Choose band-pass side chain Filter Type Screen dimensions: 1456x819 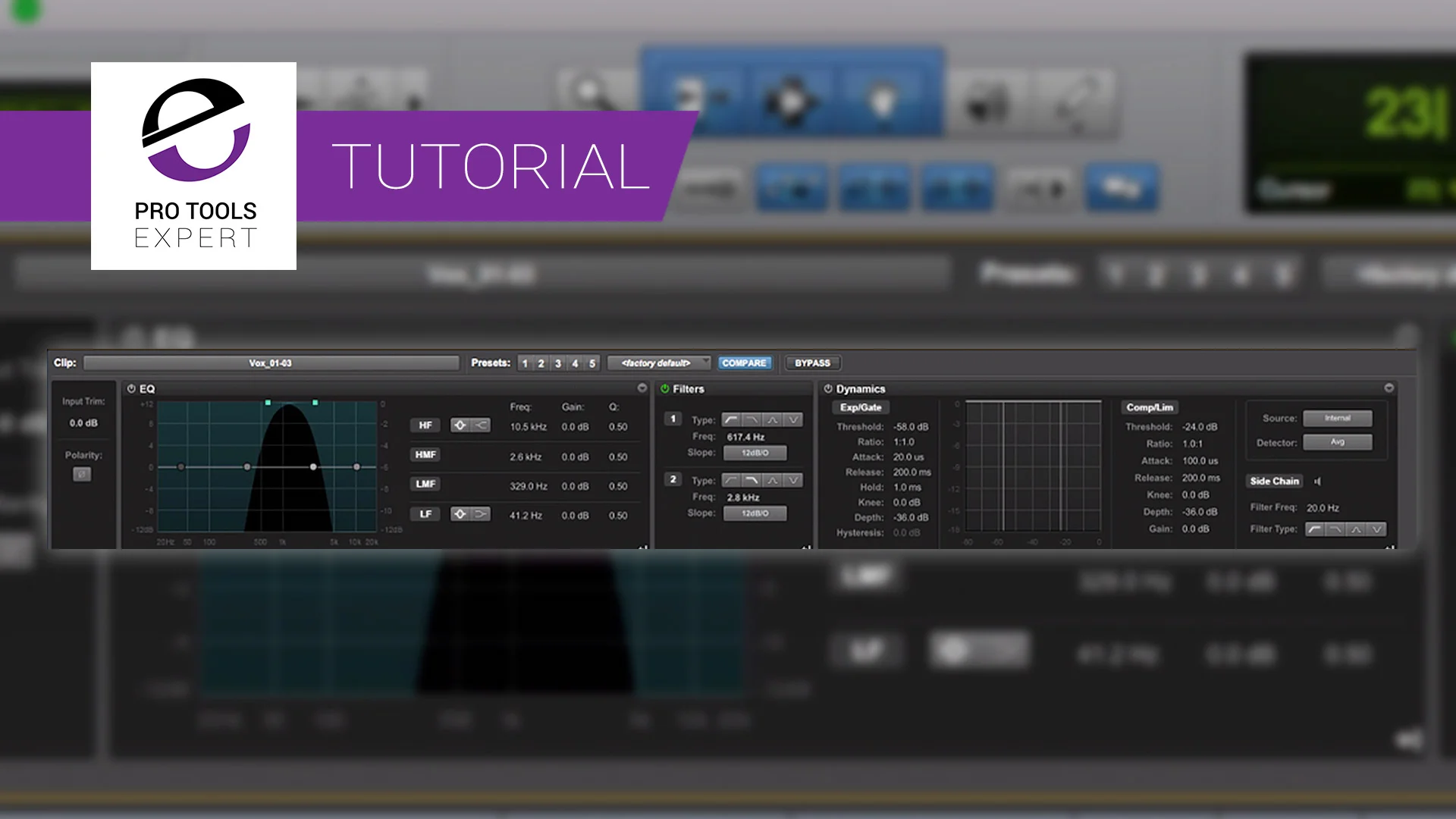tap(1356, 529)
